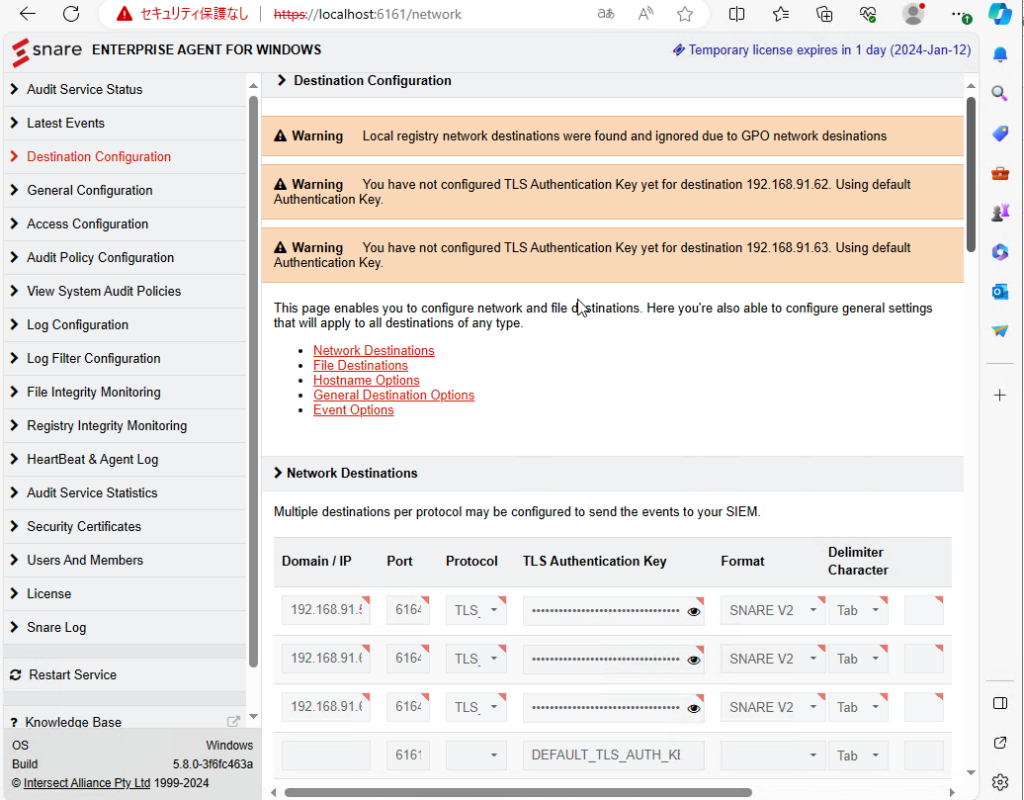Screen dimensions: 1024x800
Task: Open the favorites list icon
Action: tap(780, 14)
